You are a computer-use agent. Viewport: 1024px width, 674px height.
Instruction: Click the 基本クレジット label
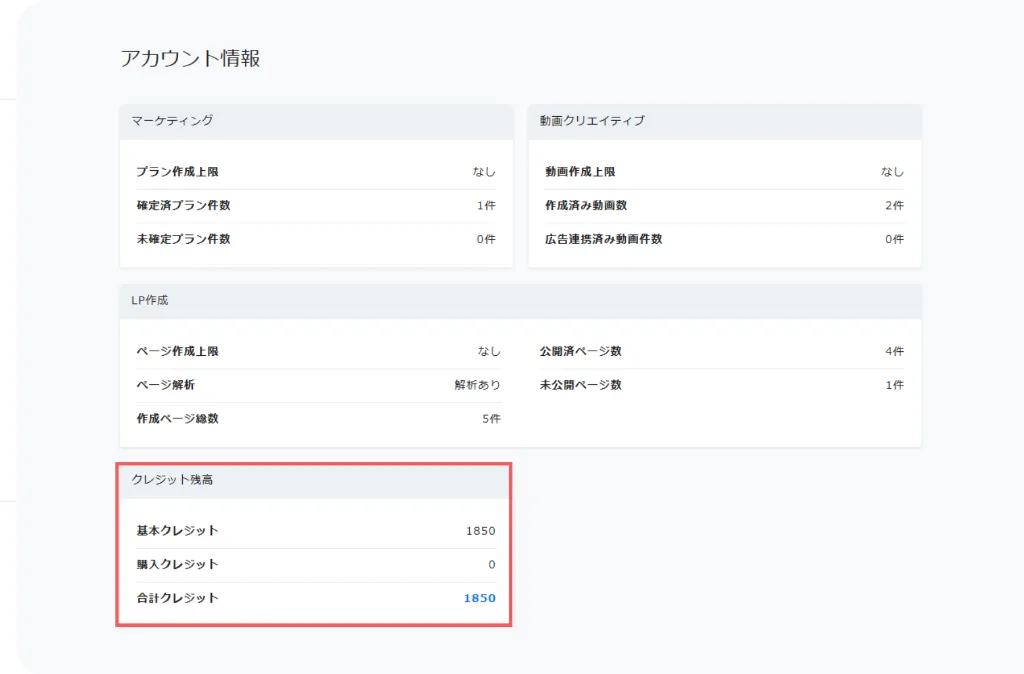click(x=177, y=531)
